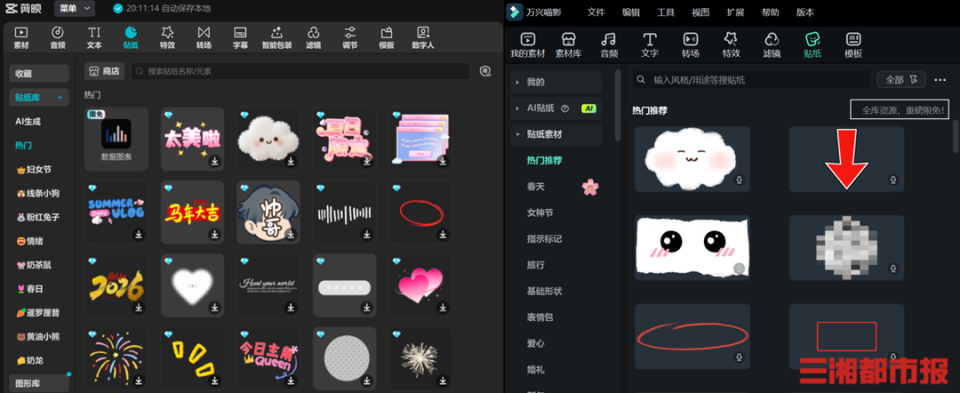Viewport: 960px width, 393px height.
Task: Open 模板 in 万兴喵影 toolbar
Action: click(853, 45)
